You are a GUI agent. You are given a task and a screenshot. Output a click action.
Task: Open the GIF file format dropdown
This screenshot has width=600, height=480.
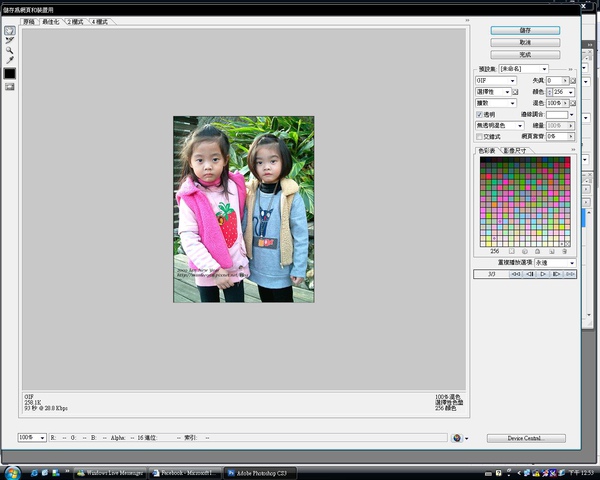click(496, 81)
